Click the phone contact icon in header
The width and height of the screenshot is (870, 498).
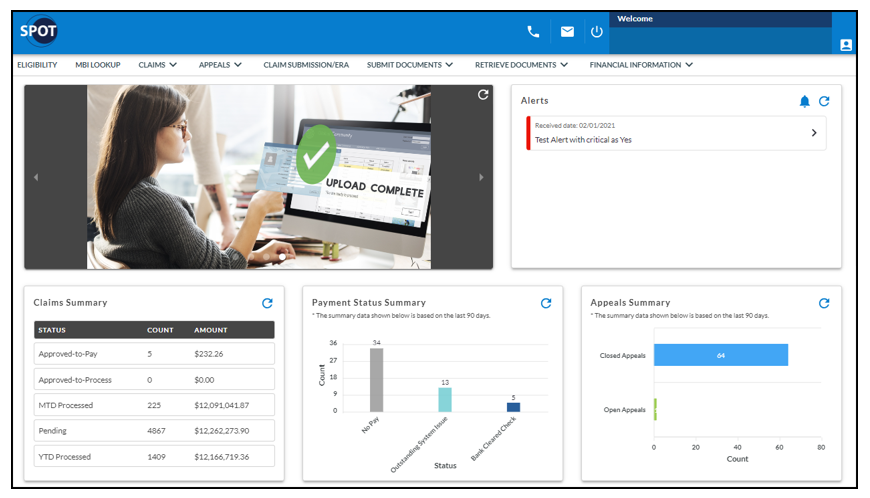tap(533, 32)
